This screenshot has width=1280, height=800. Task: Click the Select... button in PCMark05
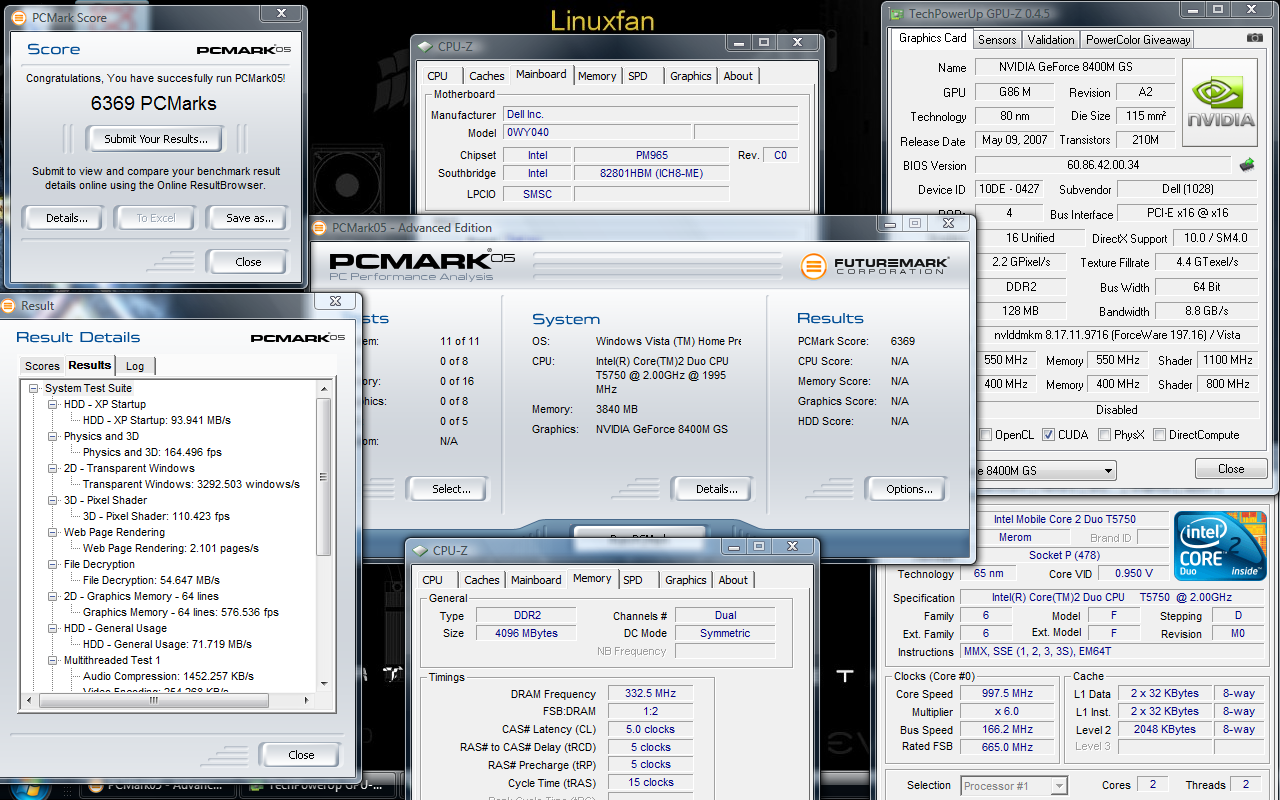(x=451, y=489)
